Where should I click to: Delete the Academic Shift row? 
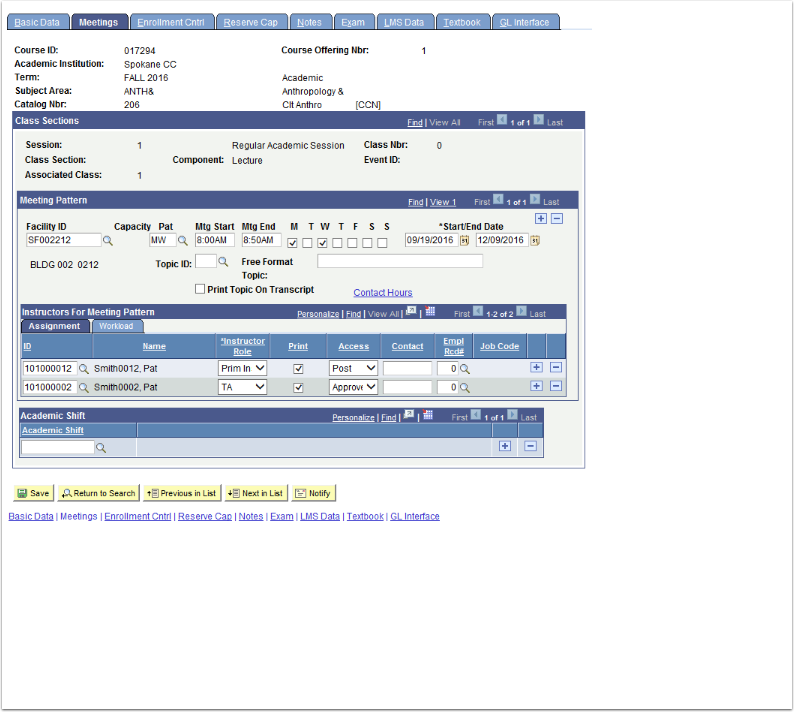coord(530,446)
